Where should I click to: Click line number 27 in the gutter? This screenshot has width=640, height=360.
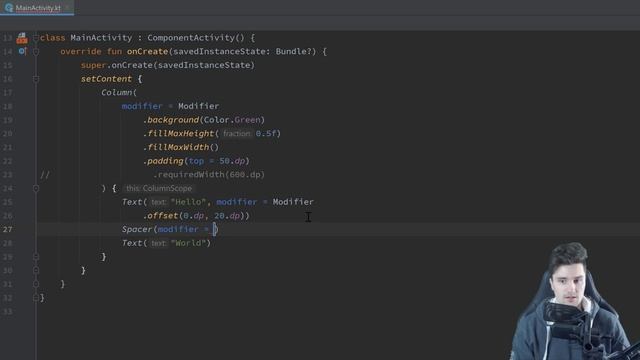tap(8, 229)
